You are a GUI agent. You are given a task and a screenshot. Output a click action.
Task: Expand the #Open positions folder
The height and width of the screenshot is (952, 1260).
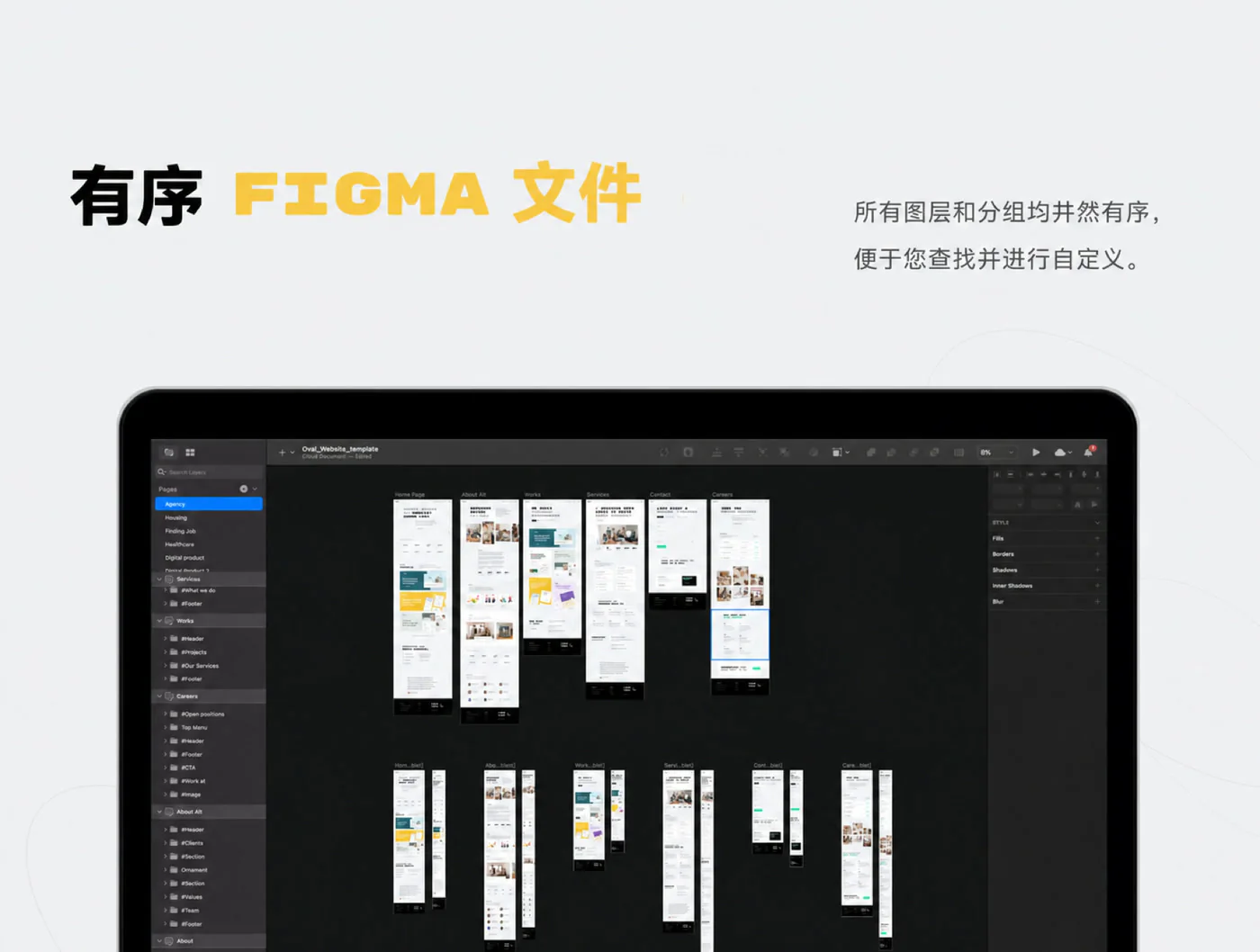(166, 714)
